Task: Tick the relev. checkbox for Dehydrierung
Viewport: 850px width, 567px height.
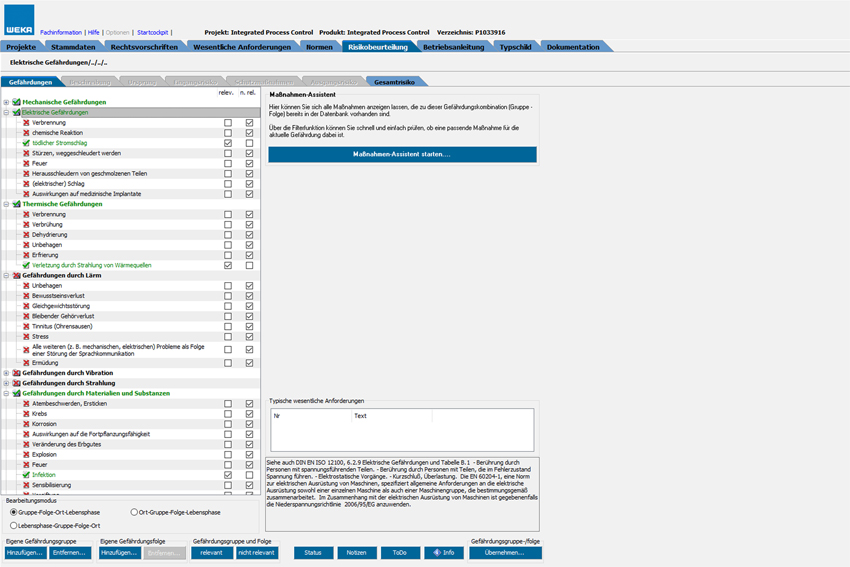Action: [x=228, y=235]
